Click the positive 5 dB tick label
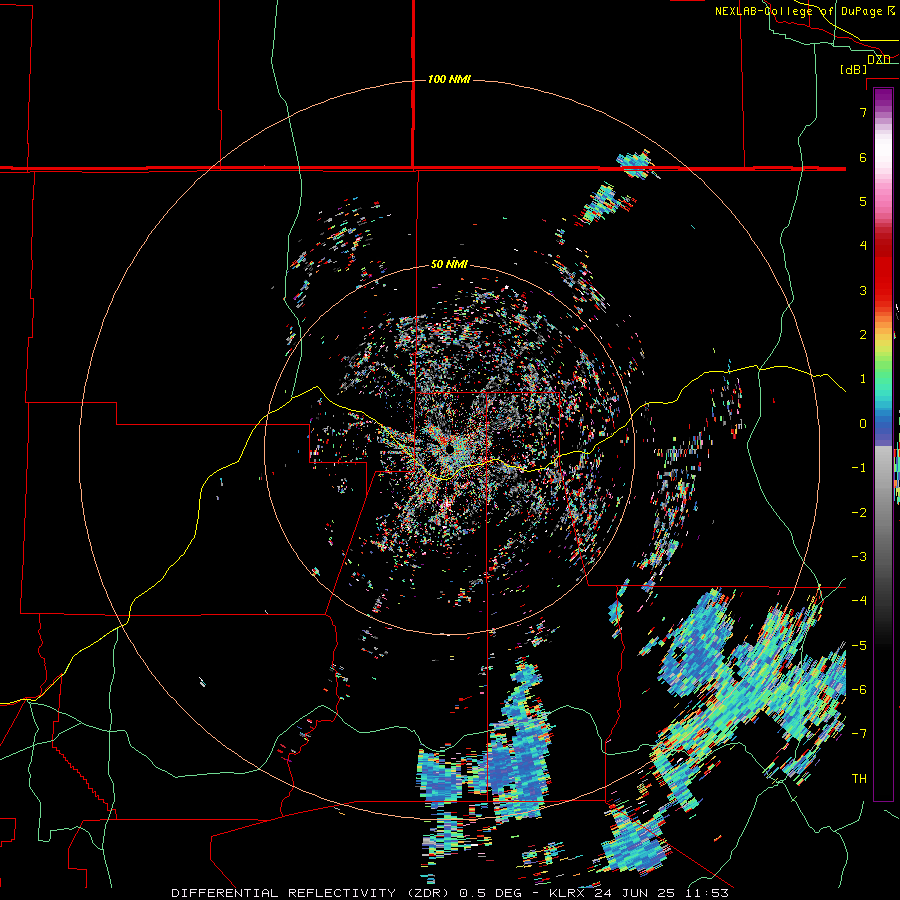900x900 pixels. pos(863,201)
